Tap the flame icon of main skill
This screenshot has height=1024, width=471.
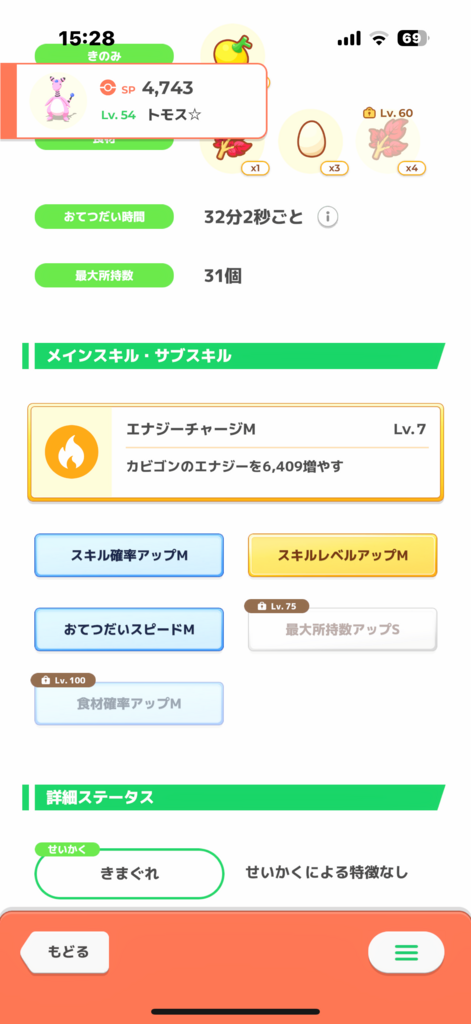(x=71, y=453)
